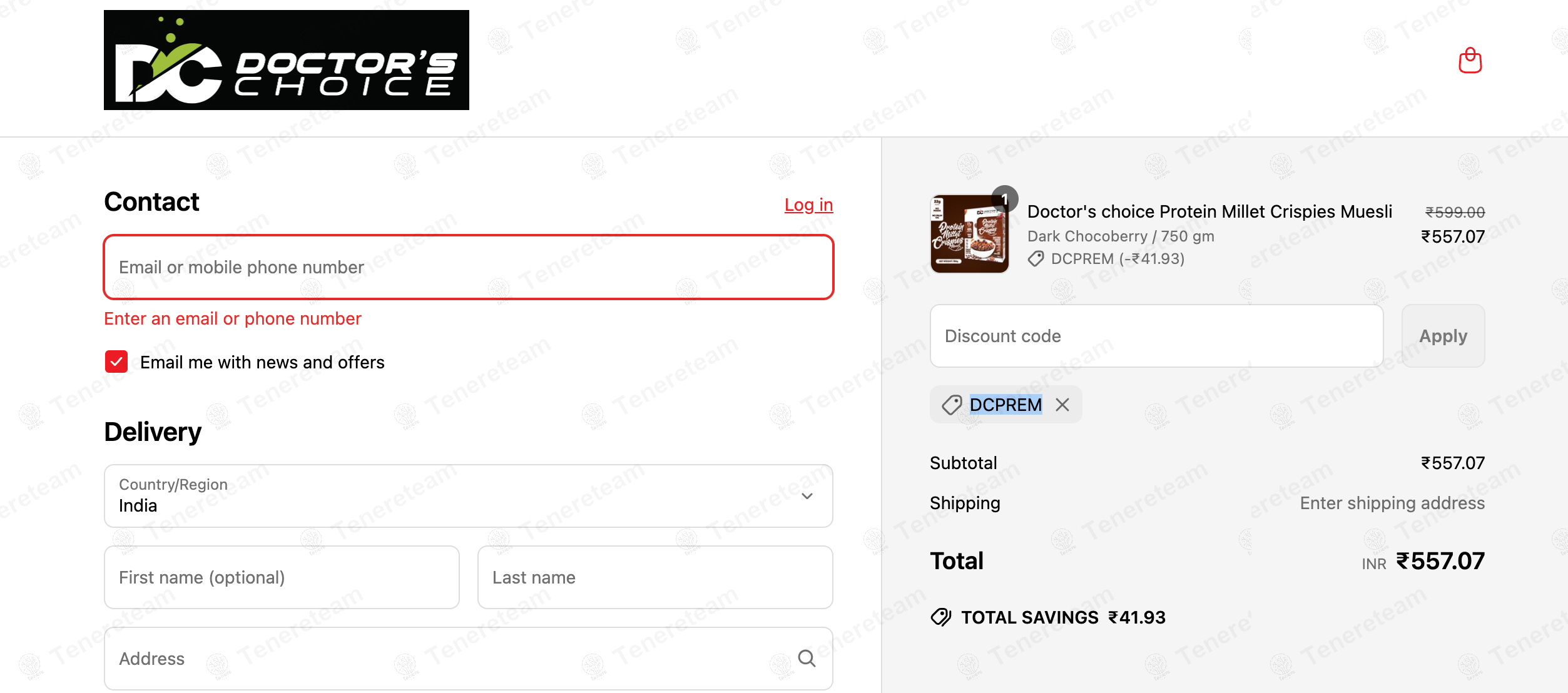Click the First name (optional) field
This screenshot has height=693, width=1568.
pos(282,577)
